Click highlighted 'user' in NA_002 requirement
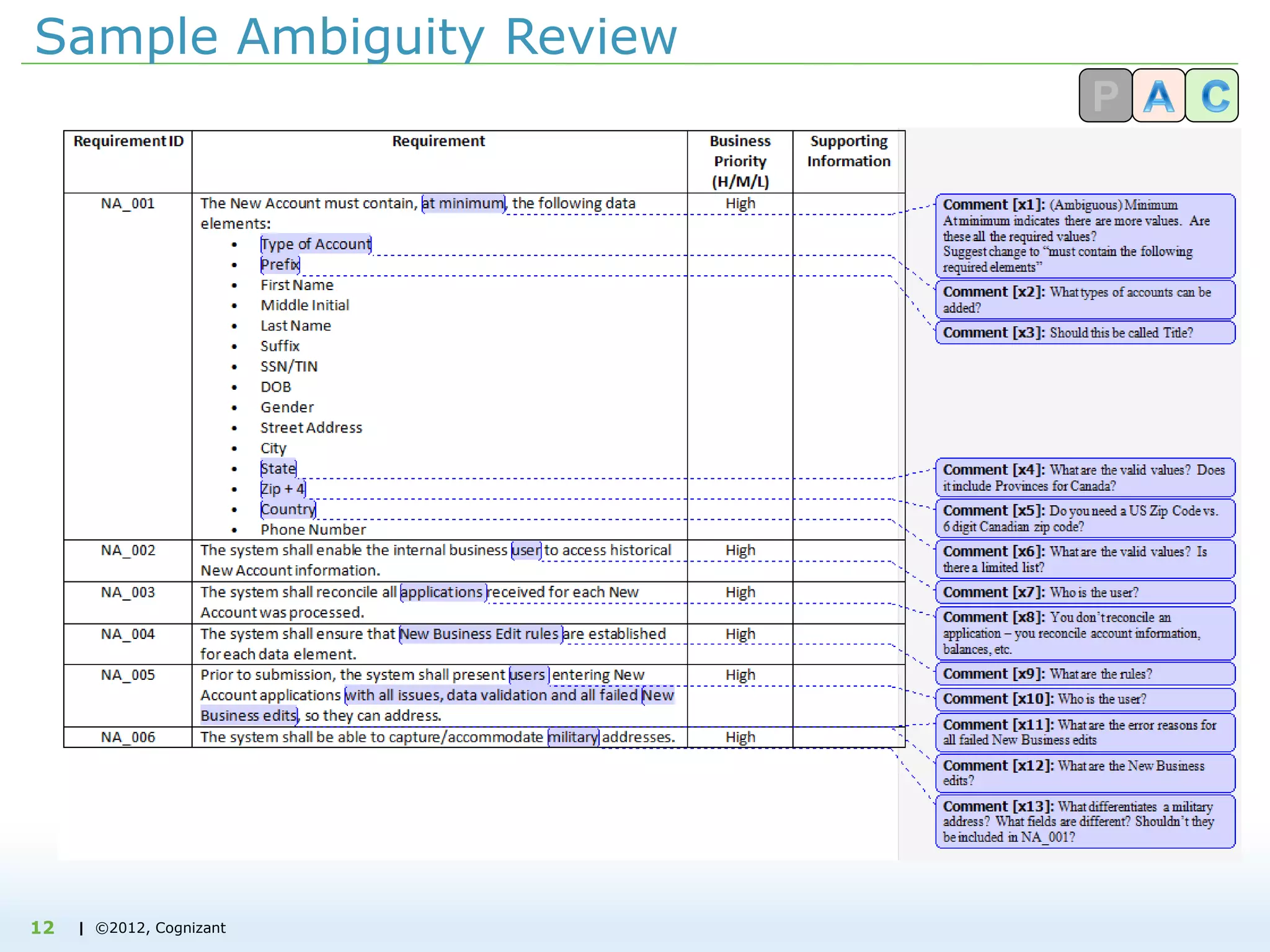The image size is (1270, 952). [526, 550]
